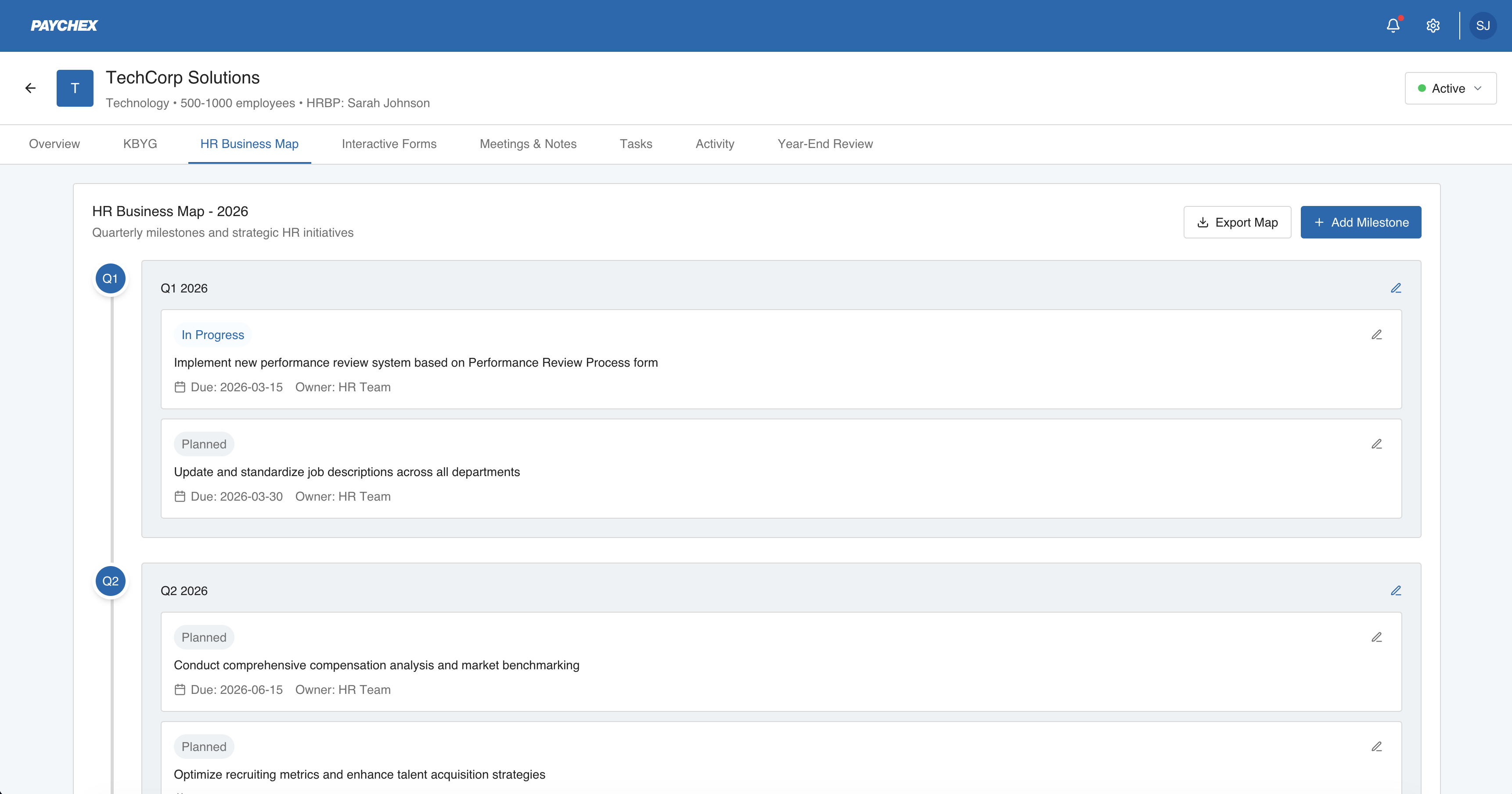Edit the Q2 2026 quarter section
Viewport: 1512px width, 794px height.
coord(1396,590)
